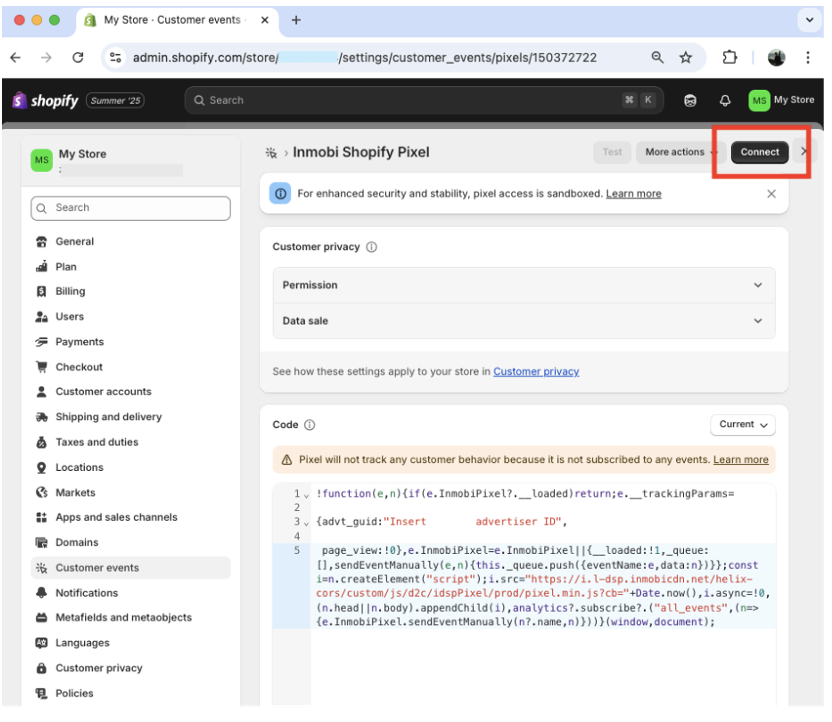
Task: Select Customer events in sidebar
Action: (131, 568)
